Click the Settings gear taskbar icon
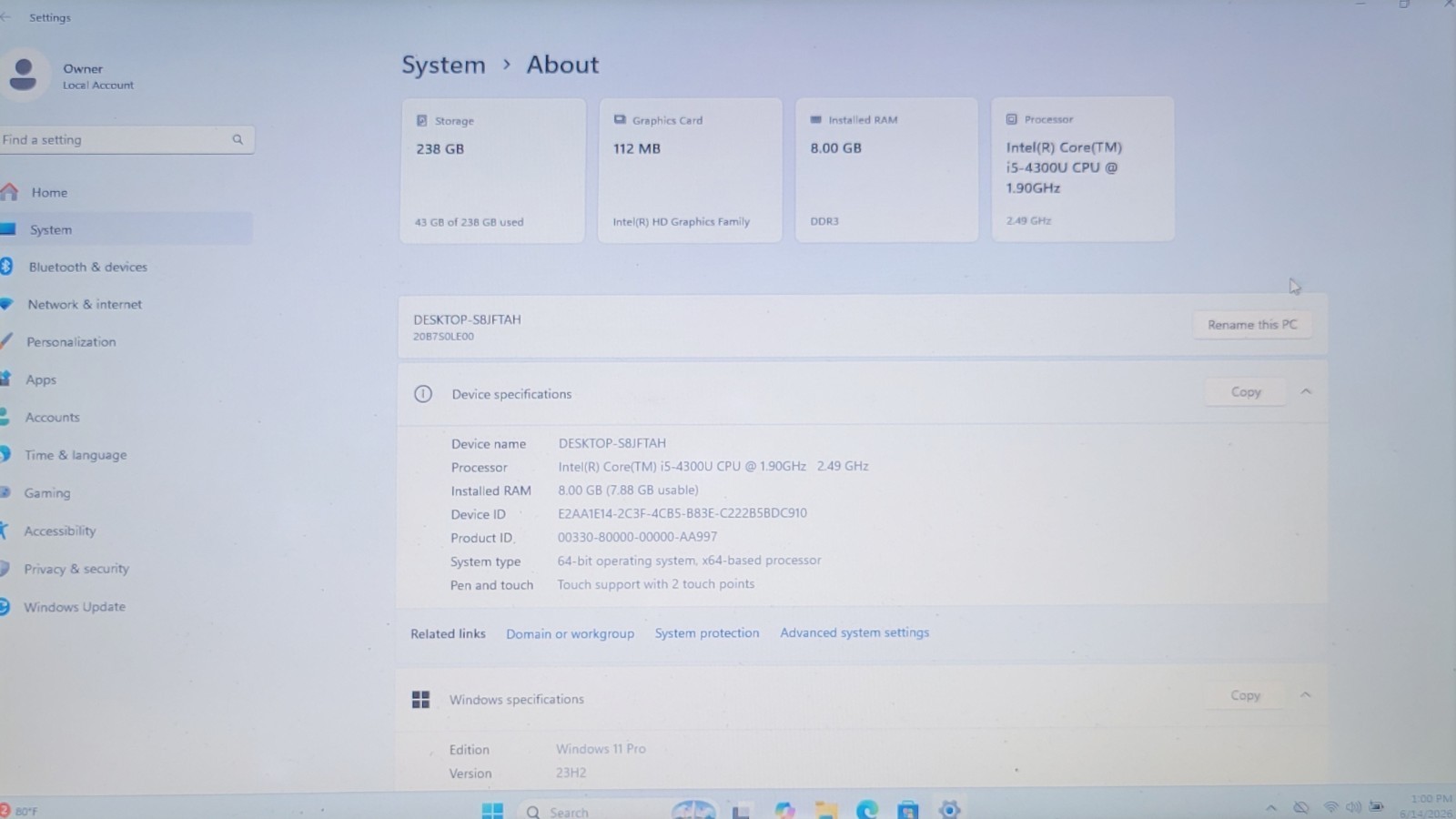Image resolution: width=1456 pixels, height=819 pixels. click(x=950, y=809)
